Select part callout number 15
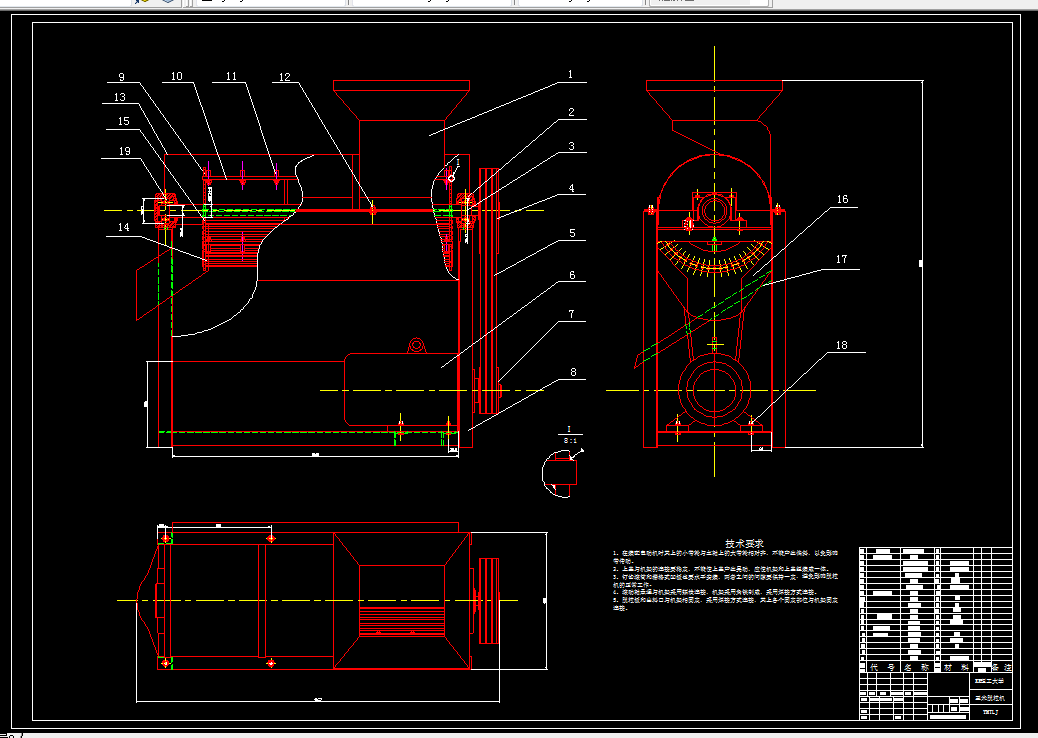This screenshot has height=738, width=1038. [124, 121]
